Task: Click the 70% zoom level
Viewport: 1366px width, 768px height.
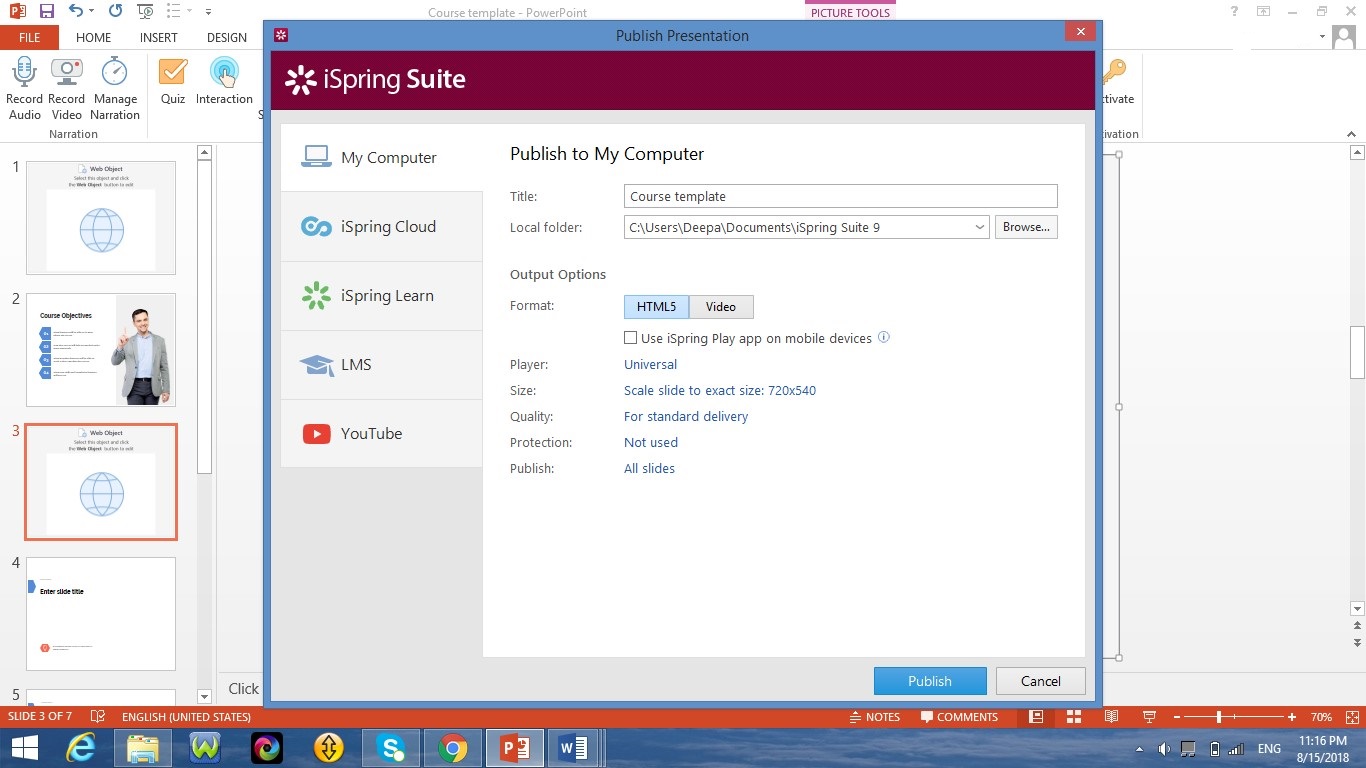Action: 1321,717
